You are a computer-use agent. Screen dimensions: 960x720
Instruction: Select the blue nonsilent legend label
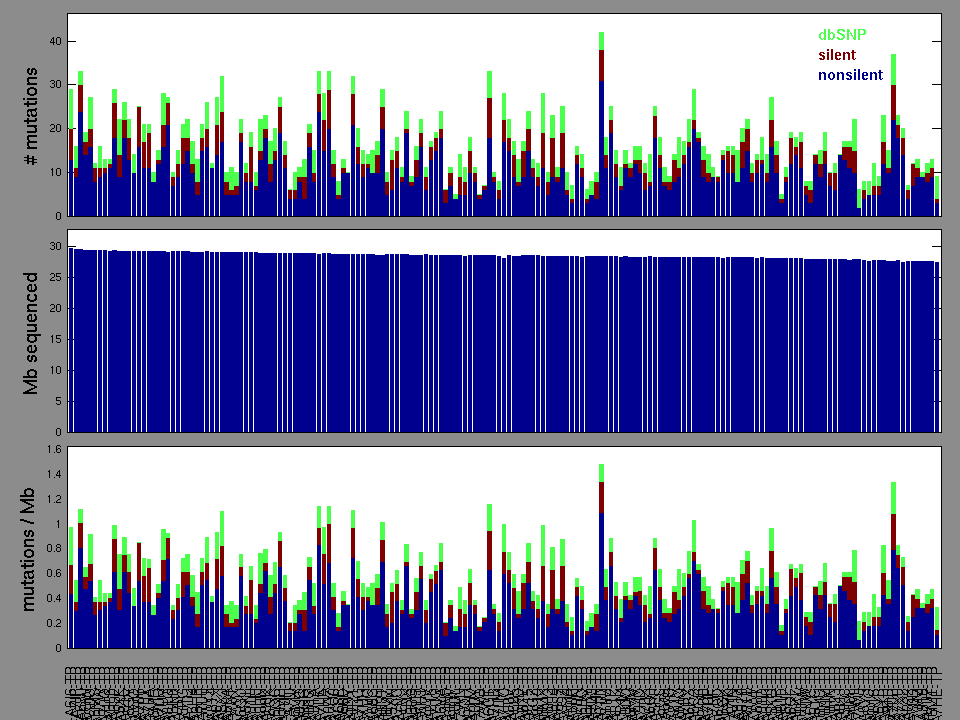(x=850, y=75)
